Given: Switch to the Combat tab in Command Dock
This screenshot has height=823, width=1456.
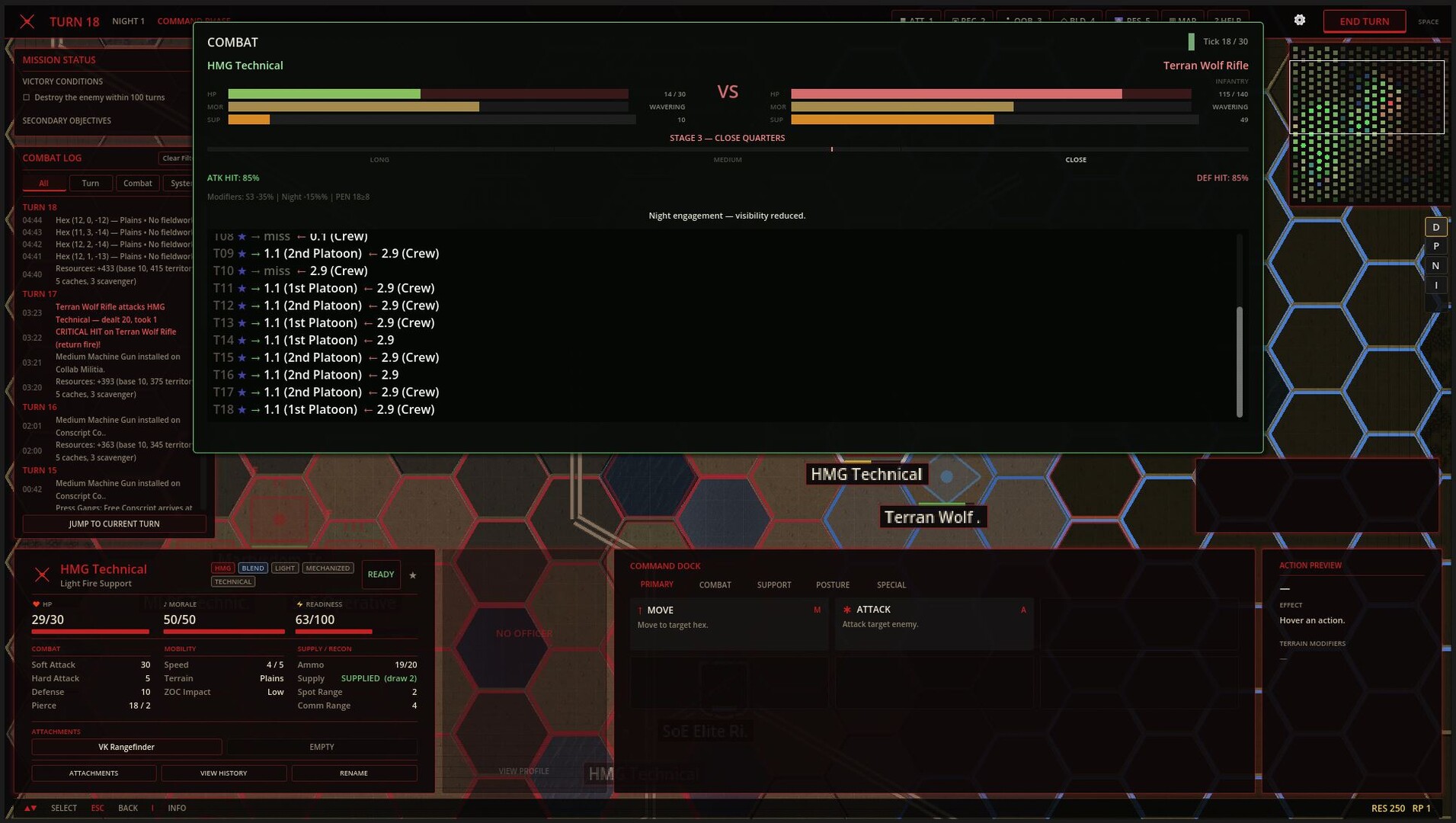Looking at the screenshot, I should (715, 585).
